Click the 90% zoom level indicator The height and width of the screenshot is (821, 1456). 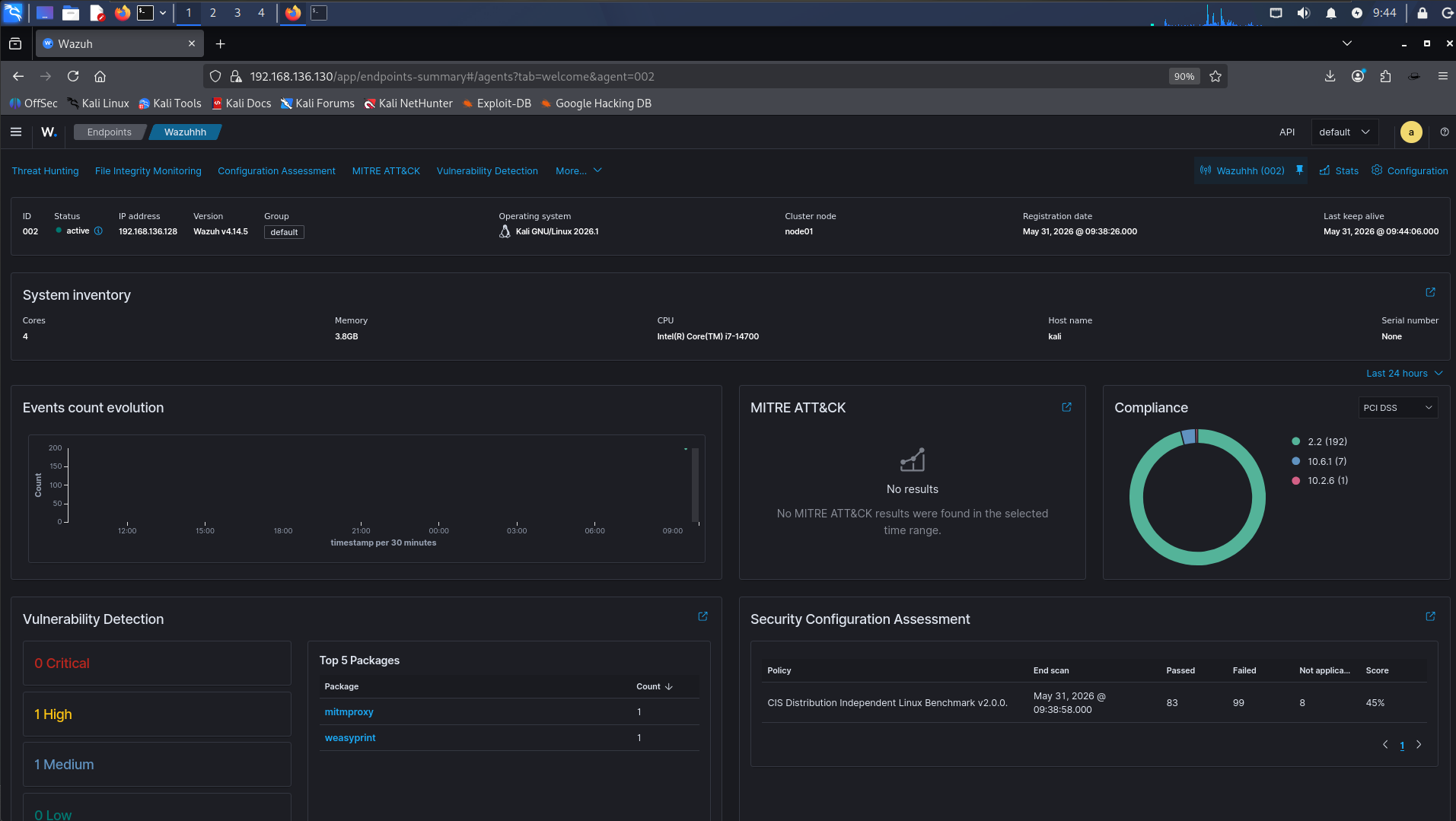click(1184, 76)
